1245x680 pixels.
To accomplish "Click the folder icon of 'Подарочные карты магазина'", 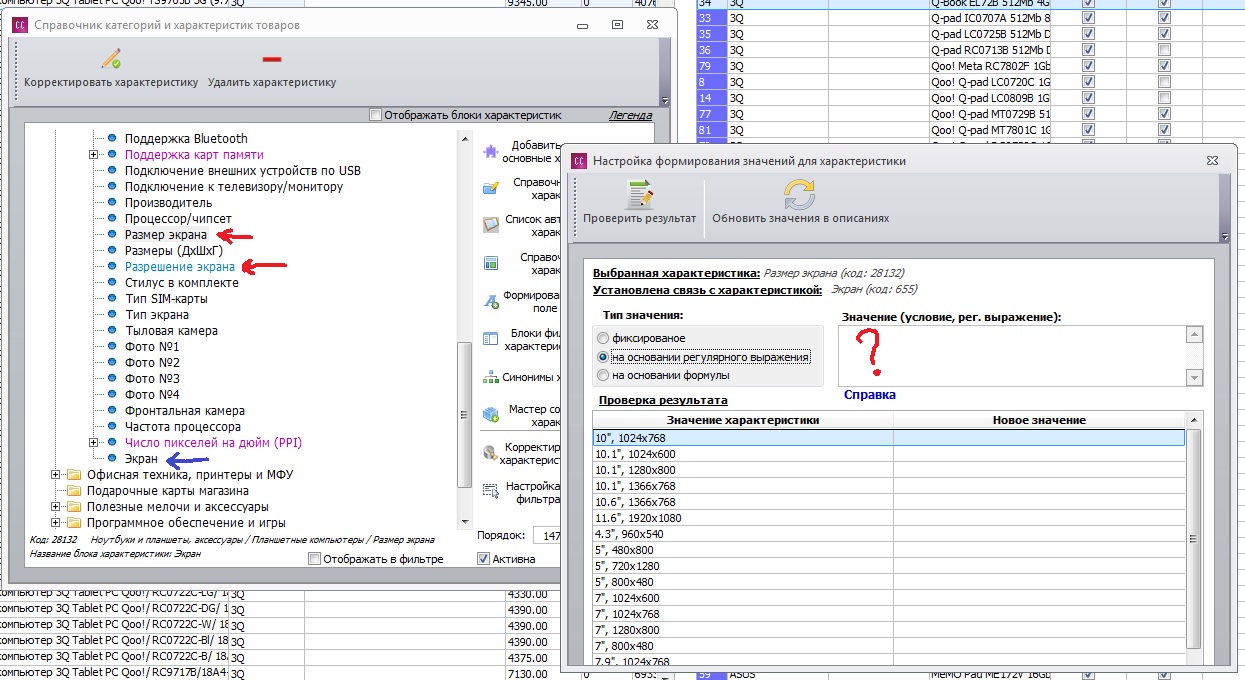I will 74,491.
